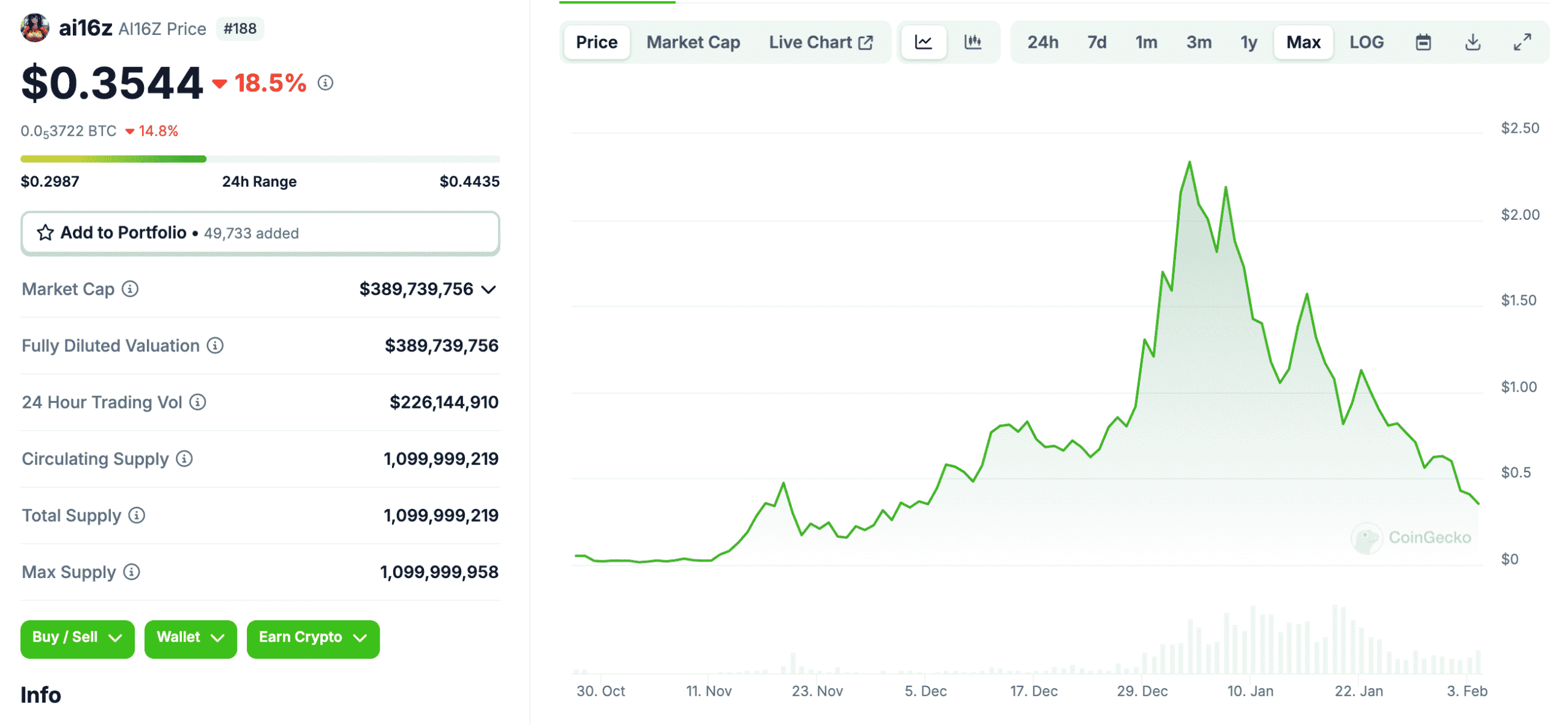Viewport: 1568px width, 725px height.
Task: Open the price change info icon
Action: (x=325, y=83)
